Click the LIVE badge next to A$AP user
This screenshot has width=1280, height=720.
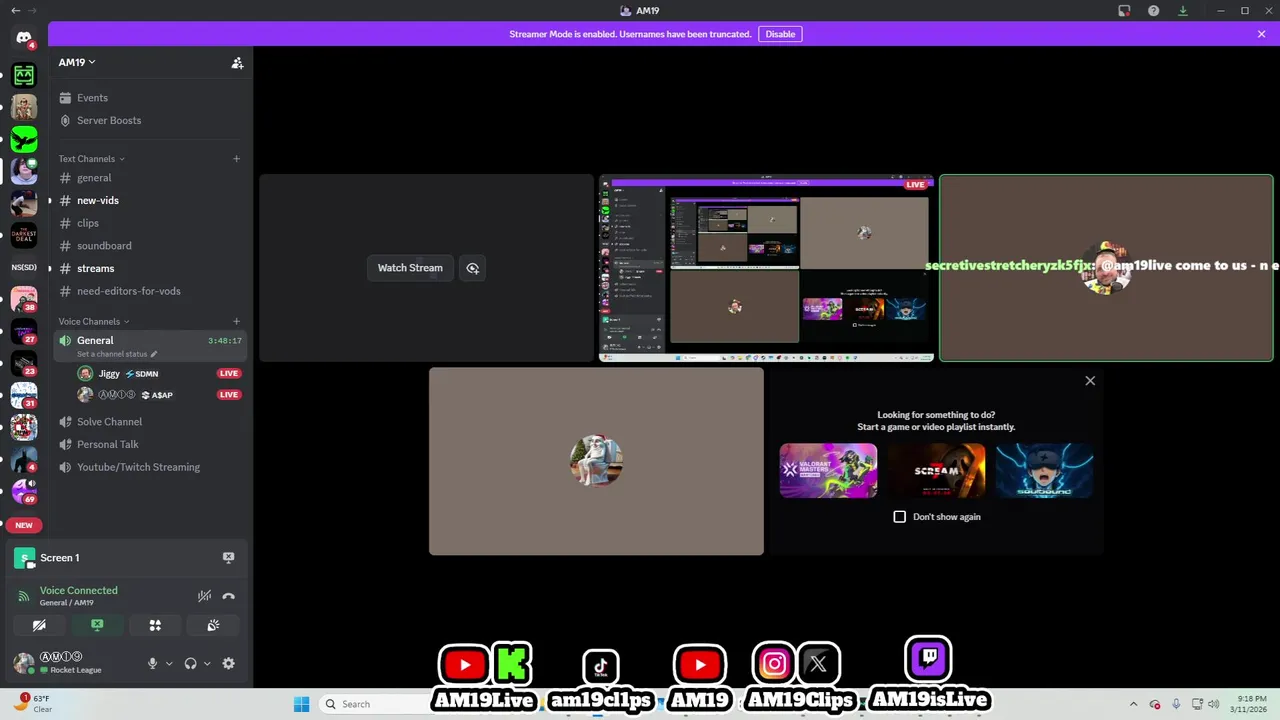[229, 395]
